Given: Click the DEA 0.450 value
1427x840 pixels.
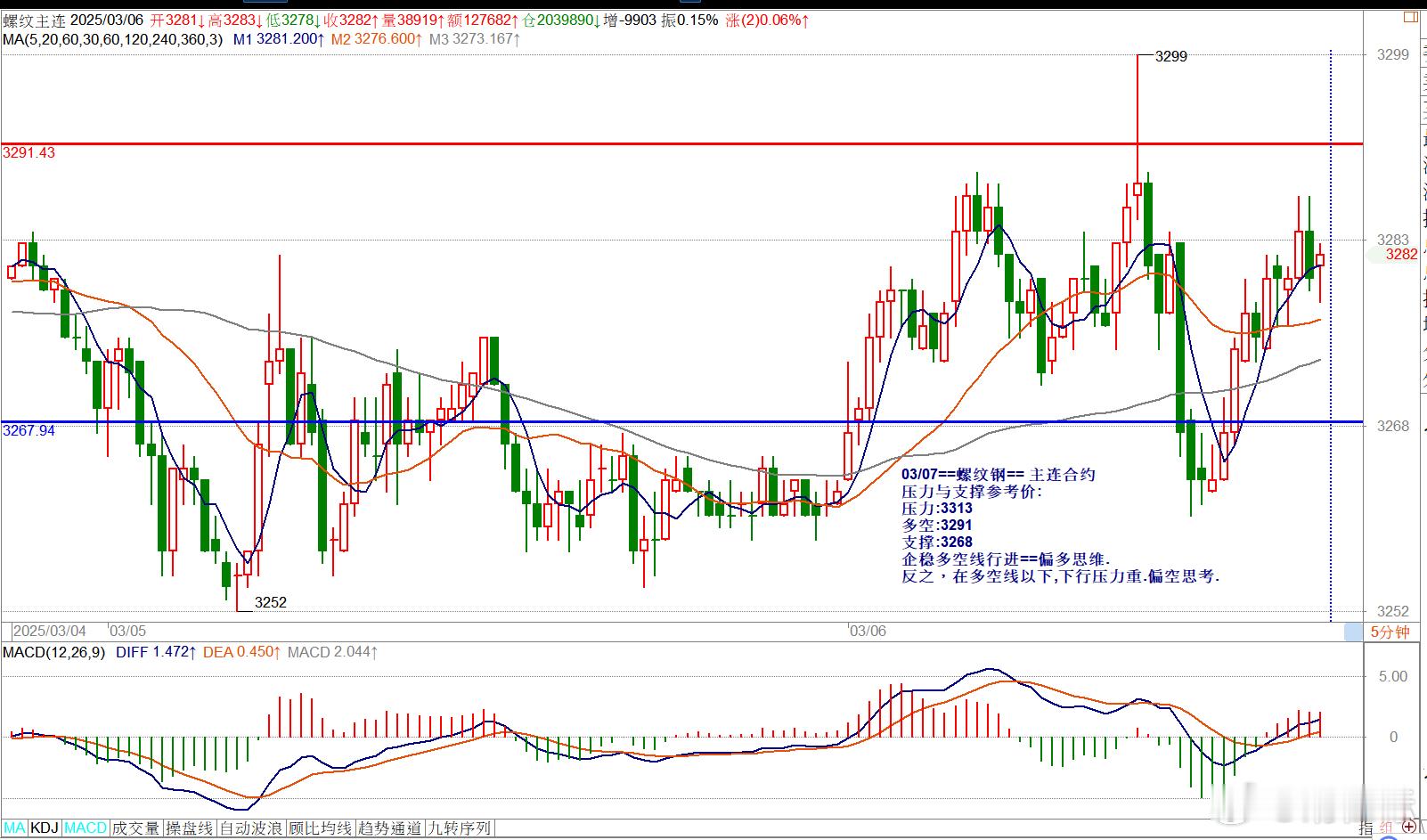Looking at the screenshot, I should pyautogui.click(x=242, y=652).
